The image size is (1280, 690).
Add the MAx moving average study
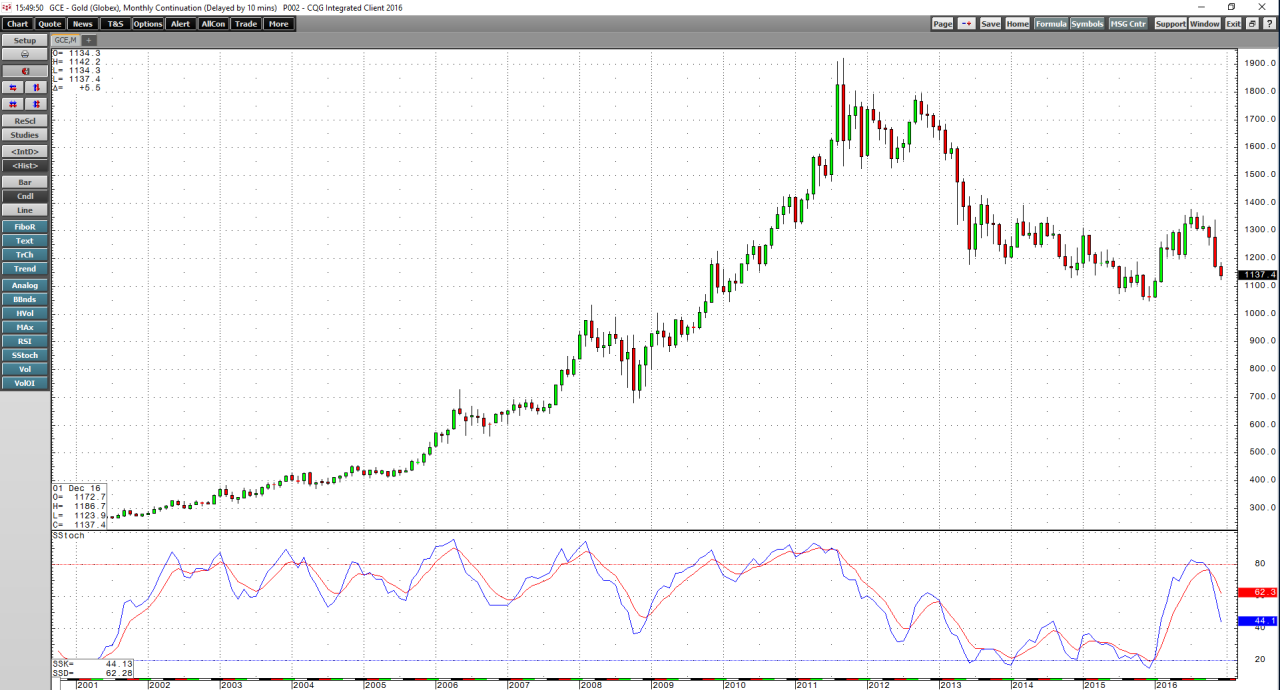pos(25,327)
